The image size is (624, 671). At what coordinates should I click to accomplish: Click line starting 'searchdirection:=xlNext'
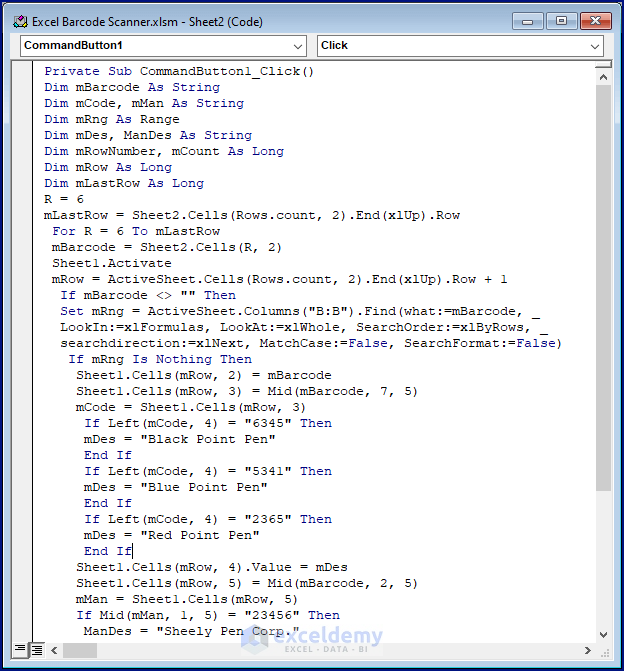click(x=311, y=343)
